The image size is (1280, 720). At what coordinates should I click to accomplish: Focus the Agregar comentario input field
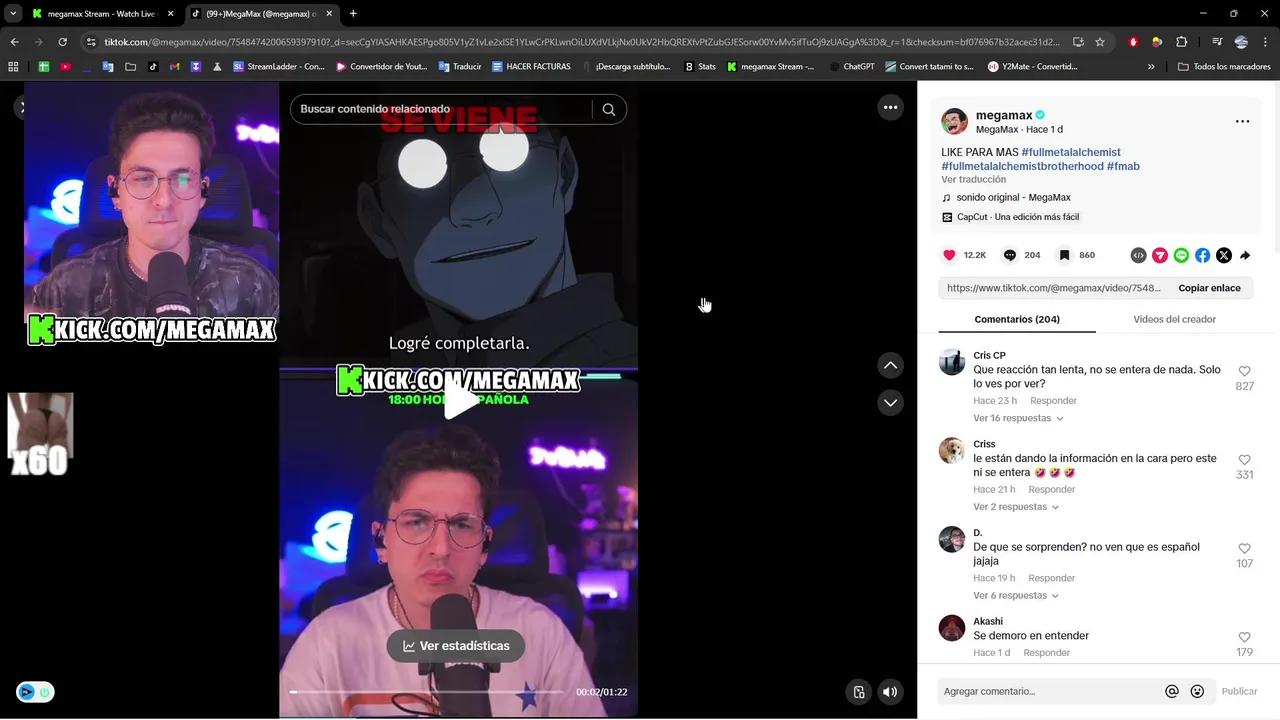pyautogui.click(x=1050, y=691)
